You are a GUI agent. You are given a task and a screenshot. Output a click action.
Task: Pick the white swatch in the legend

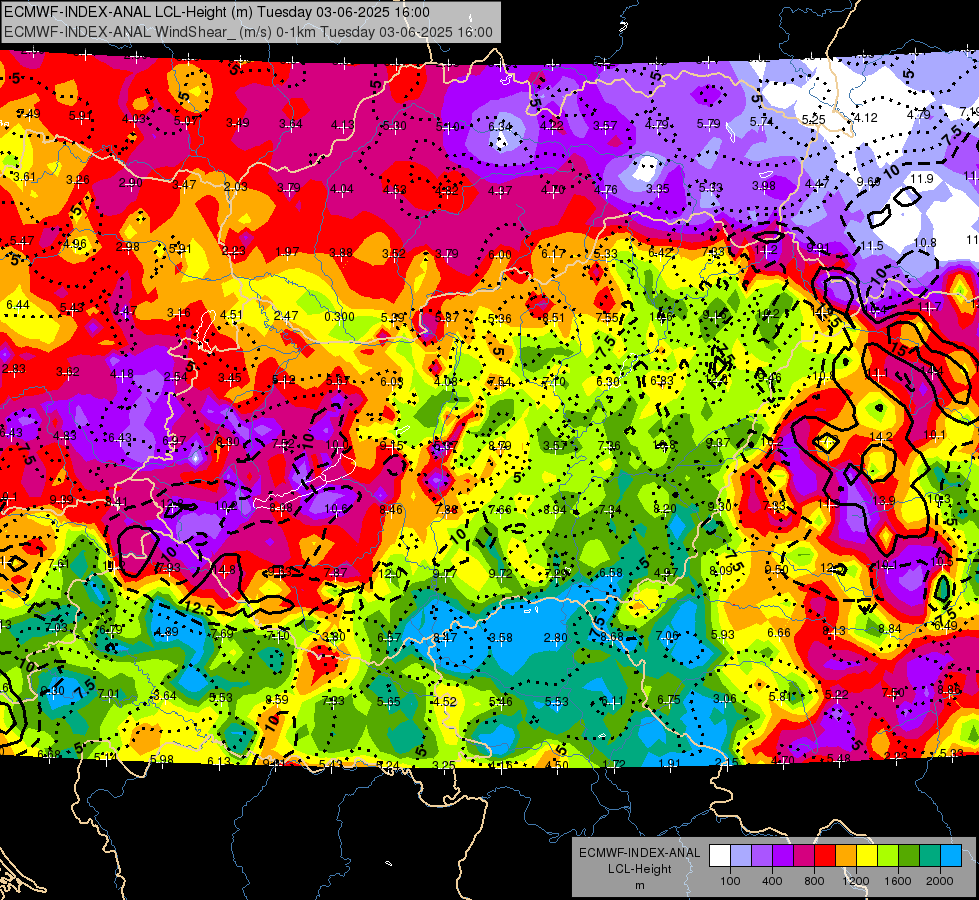[719, 856]
